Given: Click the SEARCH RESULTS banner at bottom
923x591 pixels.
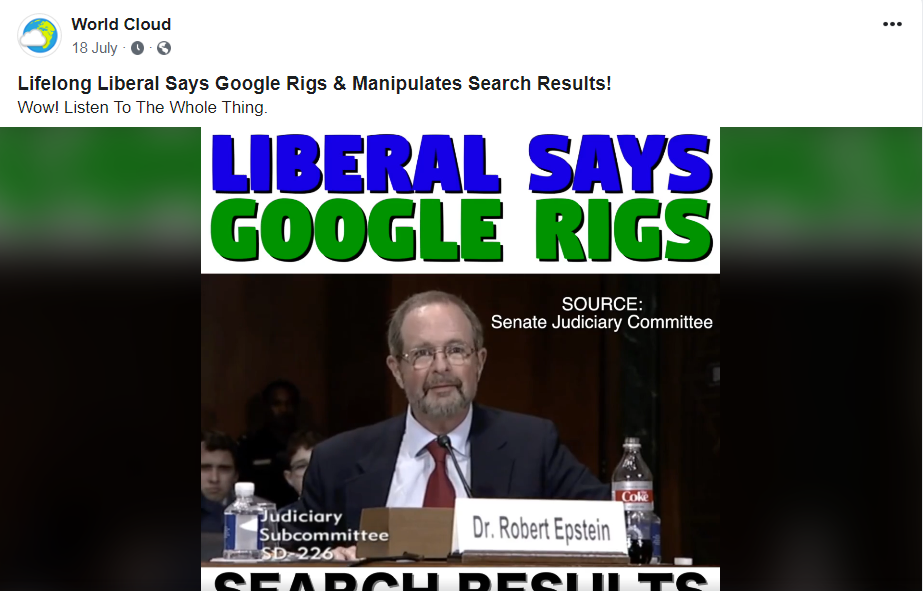Looking at the screenshot, I should (461, 579).
